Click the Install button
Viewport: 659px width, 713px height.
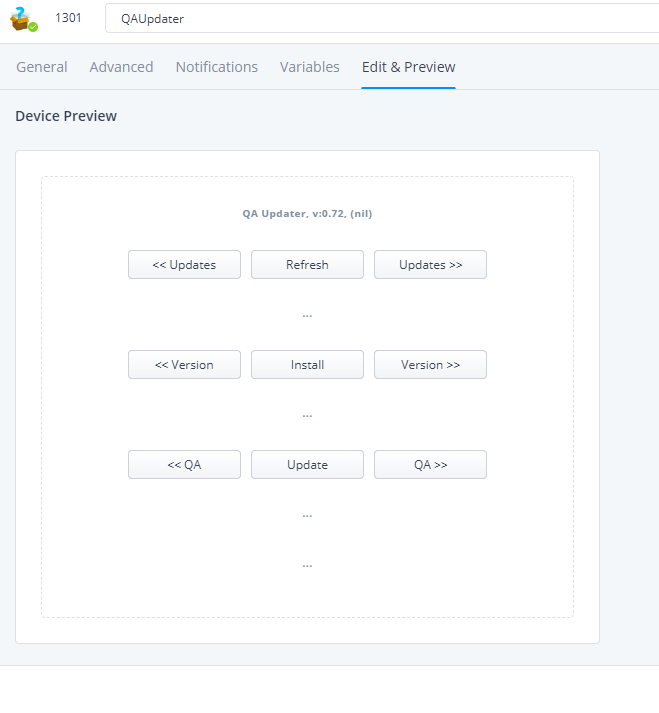tap(307, 365)
